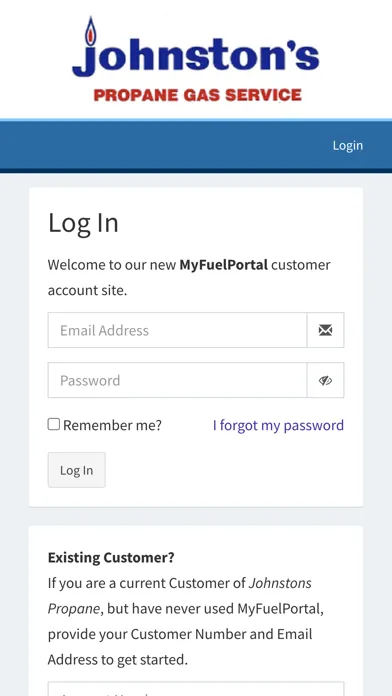This screenshot has width=392, height=696.
Task: Click the partially visible field at bottom
Action: pos(196,689)
